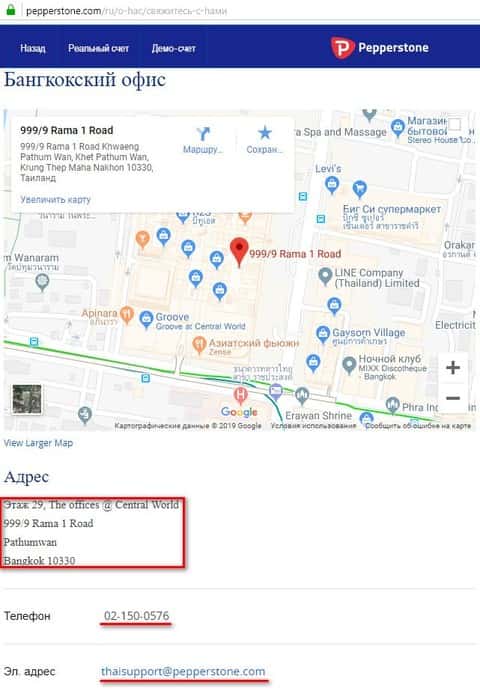Image resolution: width=480 pixels, height=691 pixels.
Task: Select the LINE Company (Thailand) marker
Action: pos(325,276)
